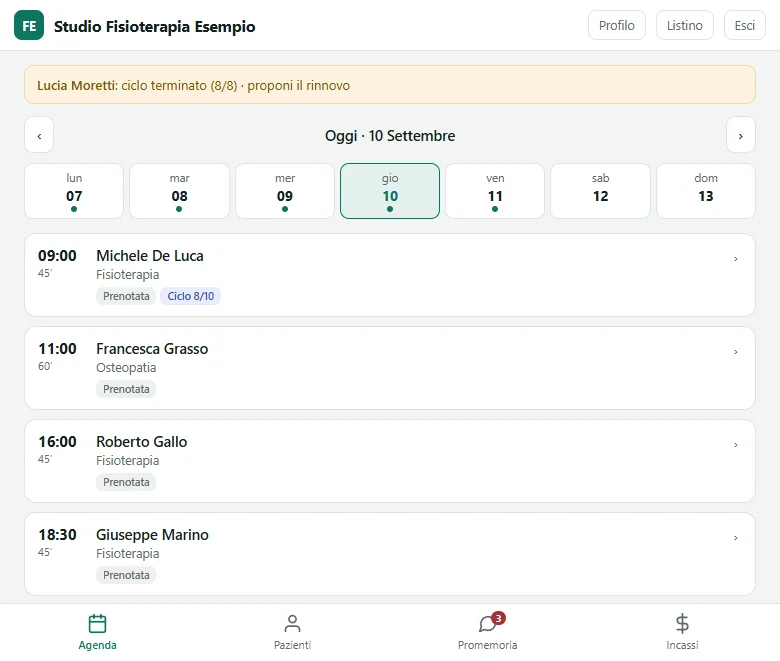This screenshot has height=661, width=780.
Task: Select Friday ven 11
Action: (x=495, y=191)
